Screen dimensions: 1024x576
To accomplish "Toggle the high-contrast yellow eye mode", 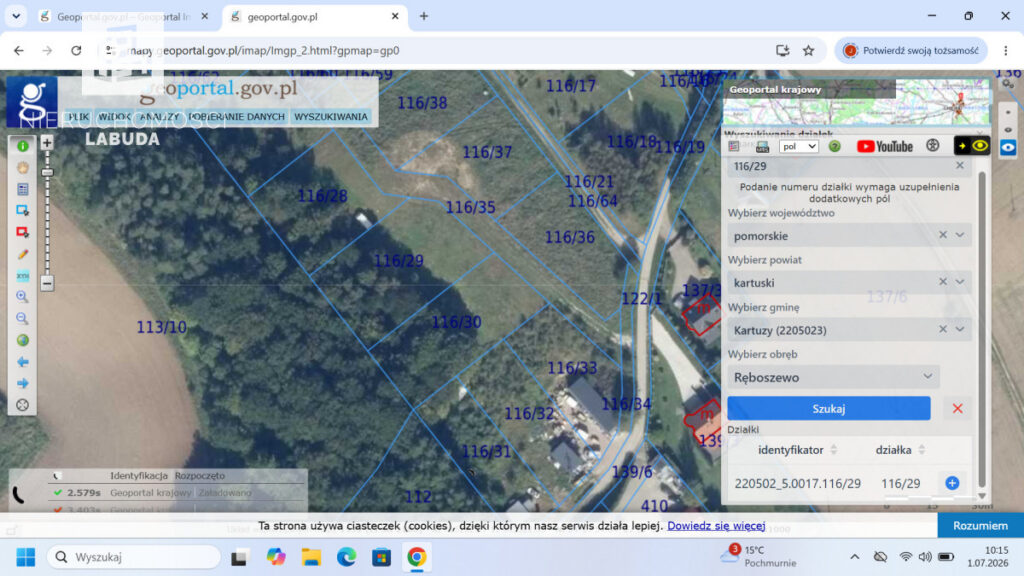I will tap(972, 146).
